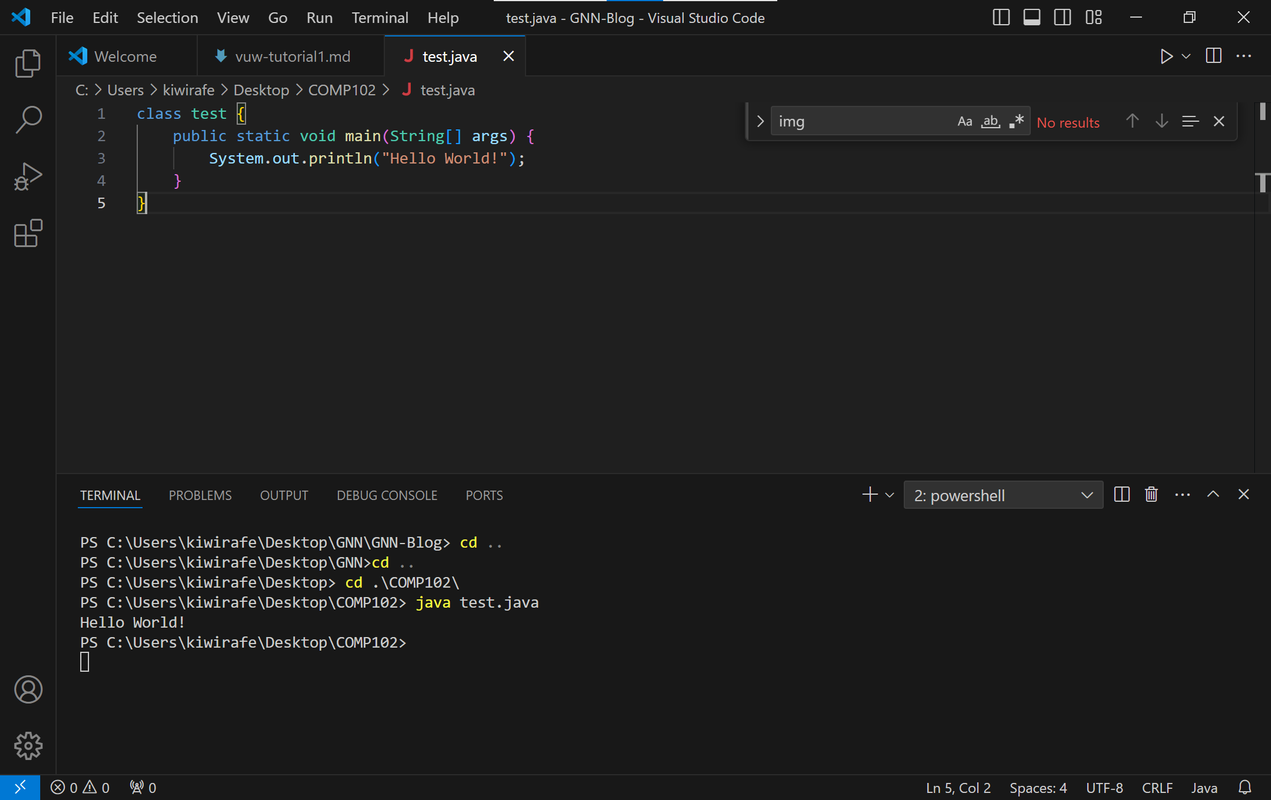This screenshot has height=800, width=1271.
Task: Open notifications bell in status bar
Action: tap(1244, 788)
